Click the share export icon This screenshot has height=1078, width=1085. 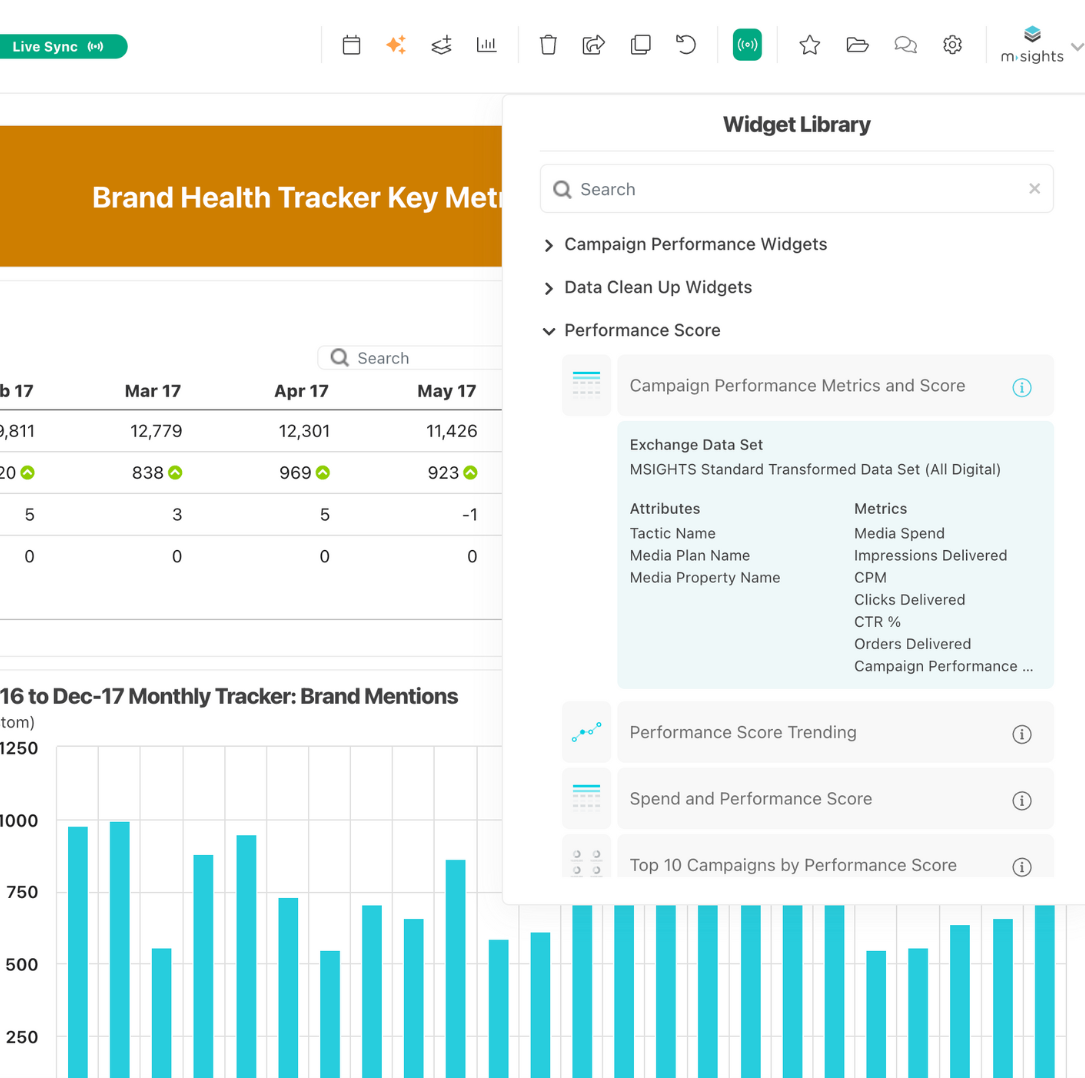pos(594,45)
